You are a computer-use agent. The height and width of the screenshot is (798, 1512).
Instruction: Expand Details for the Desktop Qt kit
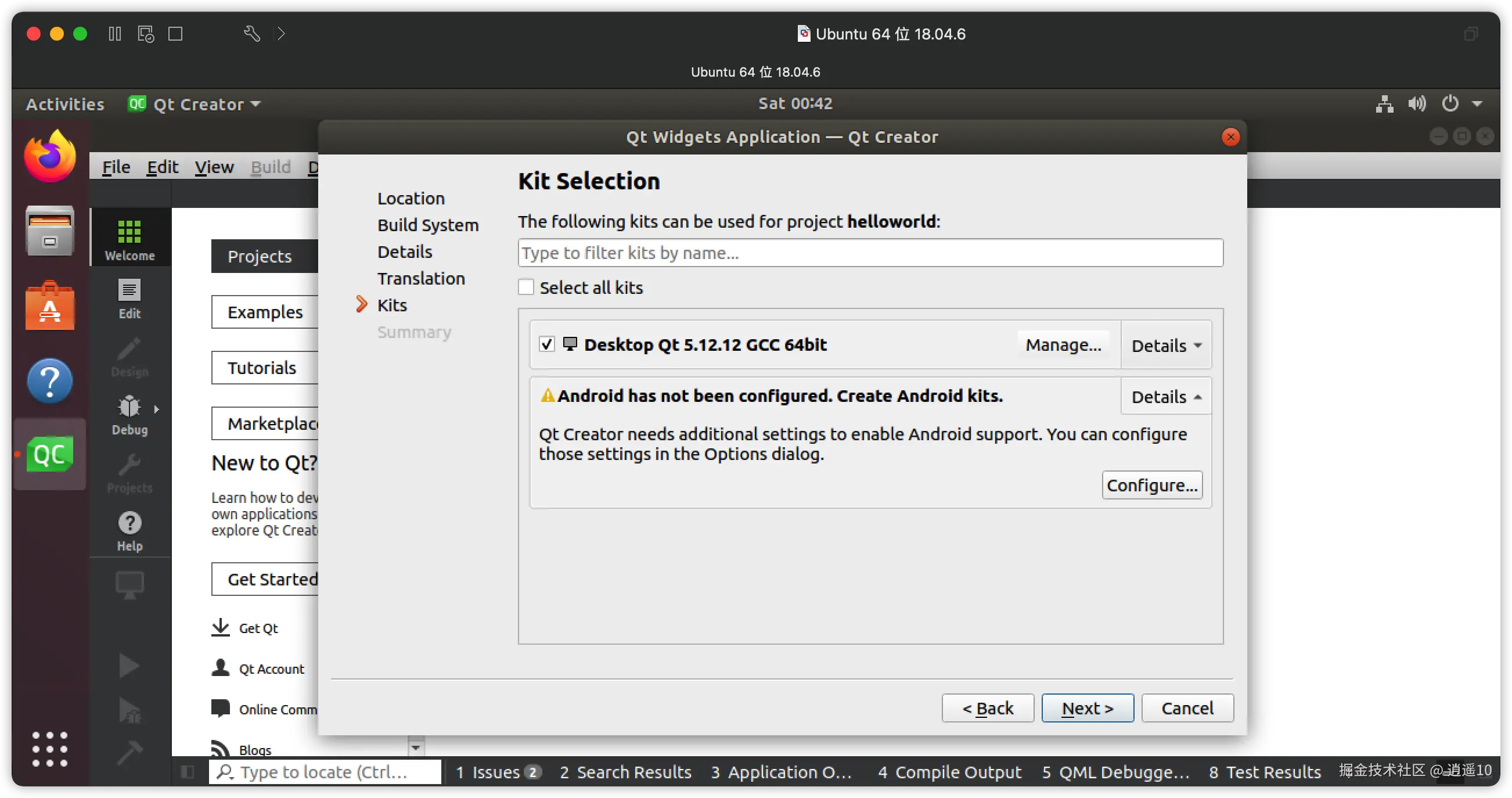click(x=1166, y=345)
